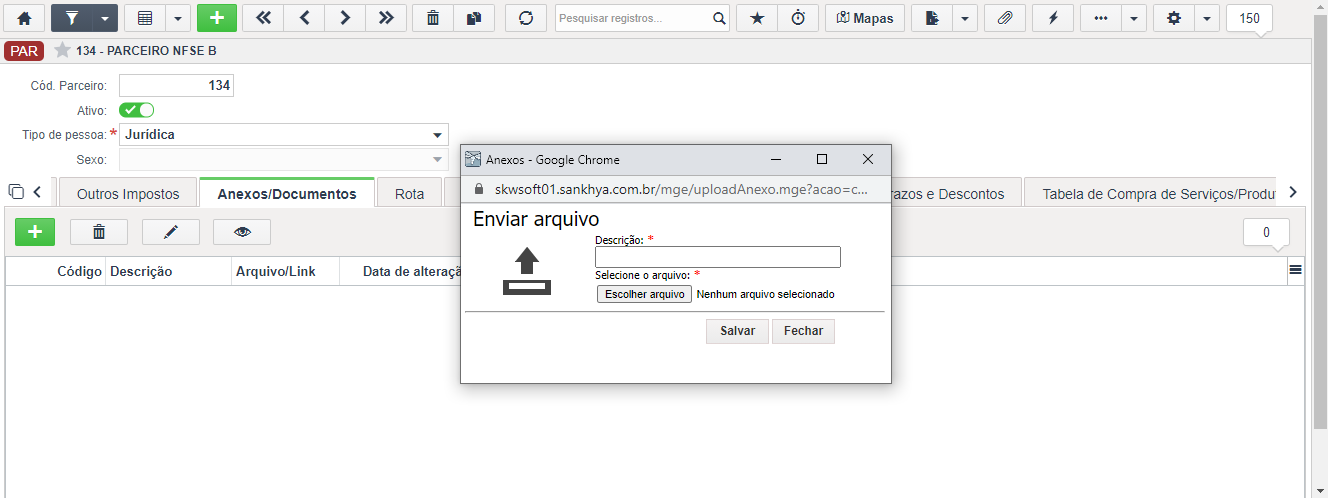Click the upload arrow image
The width and height of the screenshot is (1328, 498).
(526, 273)
